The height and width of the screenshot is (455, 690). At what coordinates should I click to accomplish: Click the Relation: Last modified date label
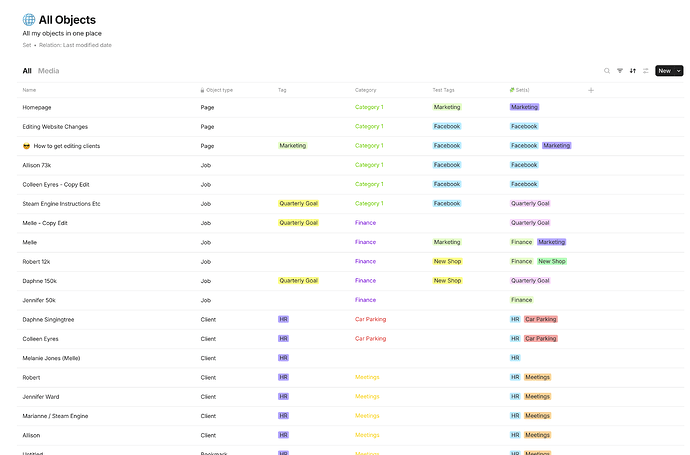(75, 45)
